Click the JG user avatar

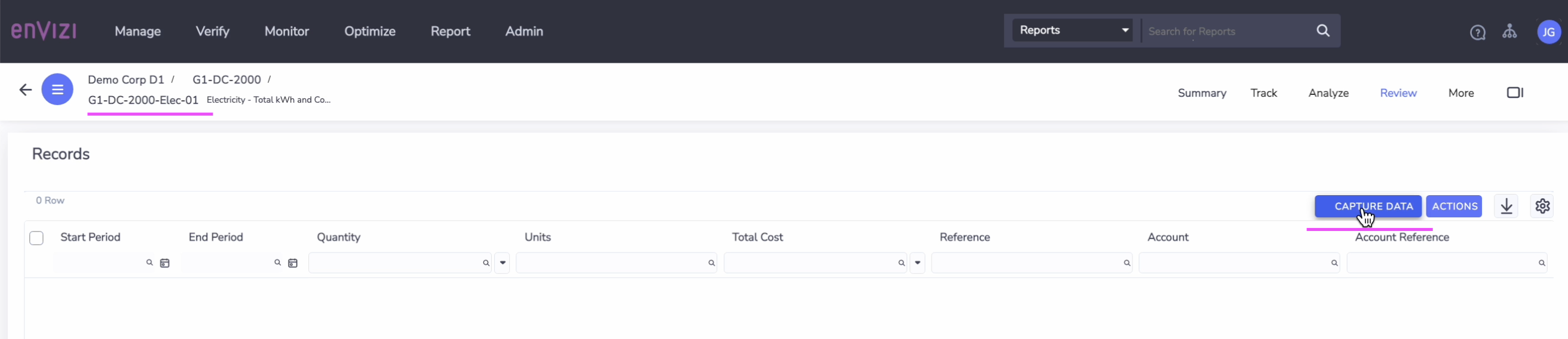coord(1548,32)
